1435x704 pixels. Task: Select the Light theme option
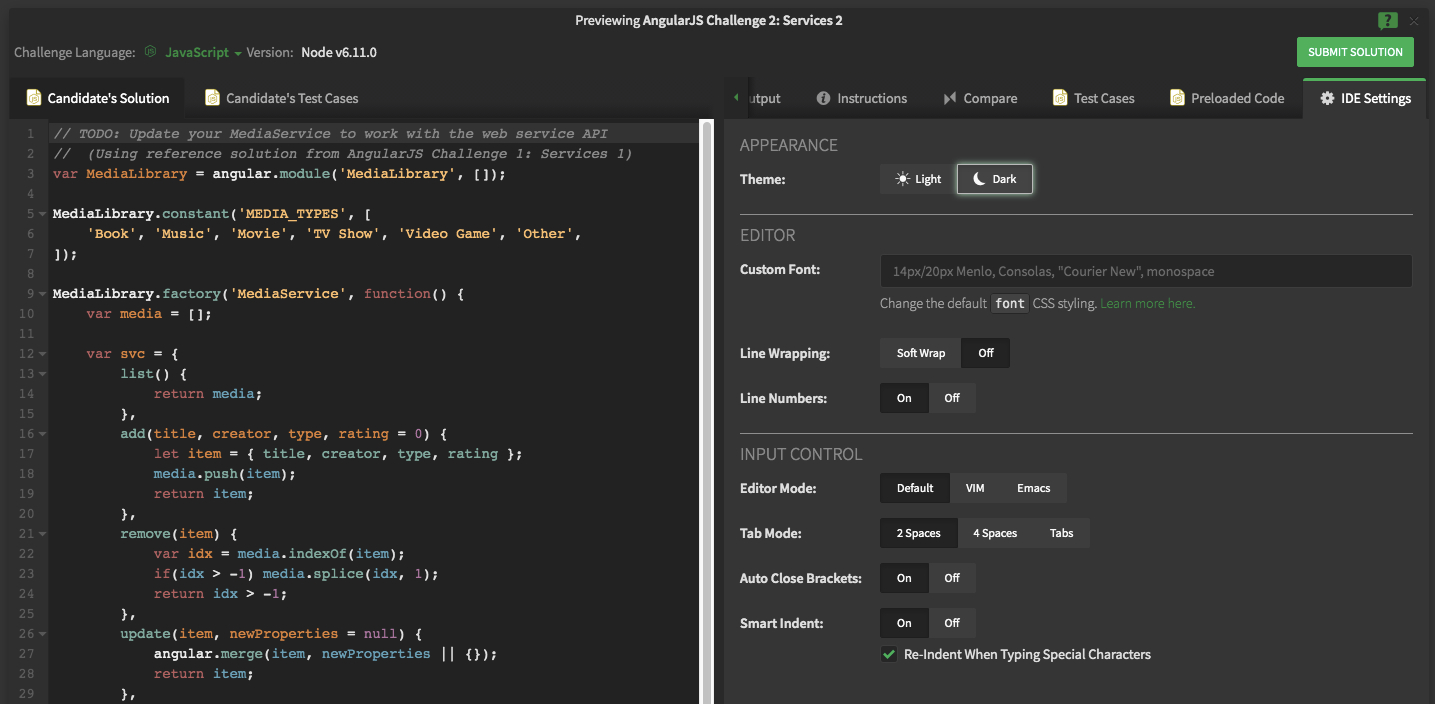point(918,179)
